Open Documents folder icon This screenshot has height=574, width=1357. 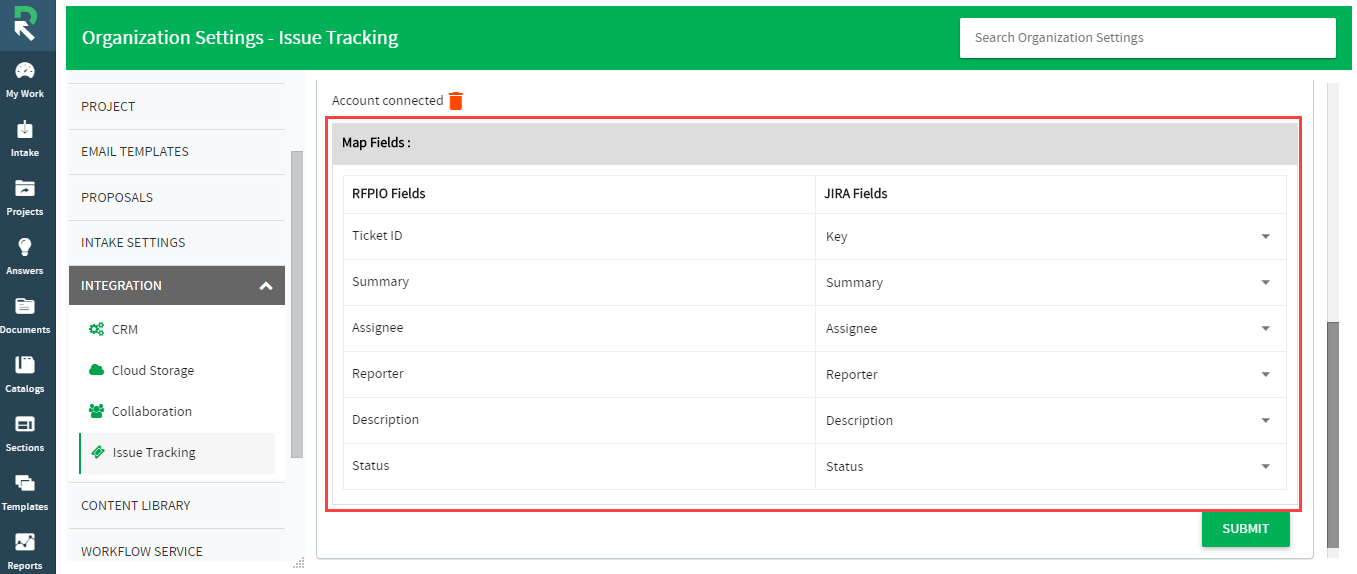click(25, 306)
